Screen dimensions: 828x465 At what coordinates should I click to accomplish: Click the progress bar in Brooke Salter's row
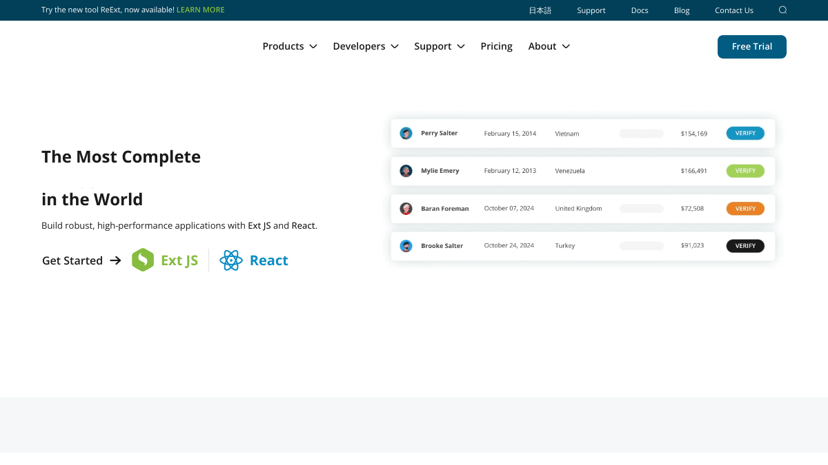[642, 245]
